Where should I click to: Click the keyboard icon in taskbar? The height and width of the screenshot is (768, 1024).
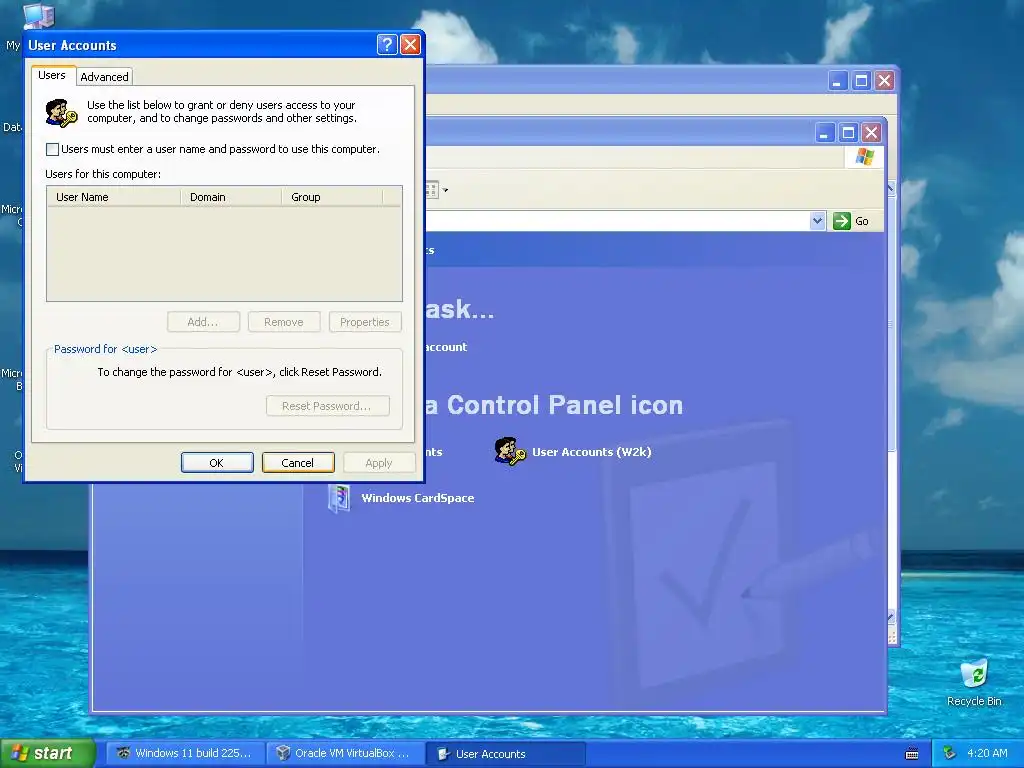[912, 754]
